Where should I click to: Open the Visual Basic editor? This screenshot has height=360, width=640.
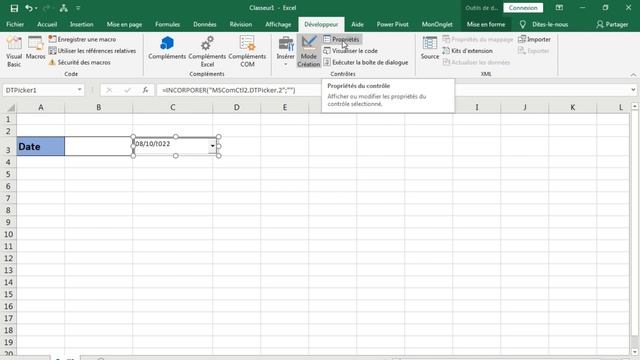click(x=14, y=51)
